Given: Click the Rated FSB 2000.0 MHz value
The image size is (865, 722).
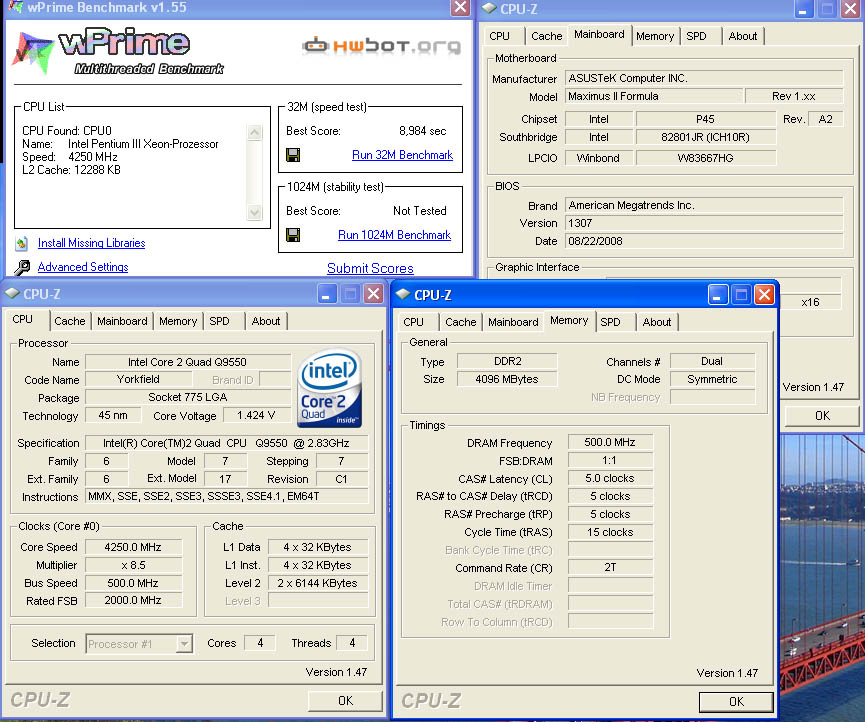Looking at the screenshot, I should (x=133, y=600).
